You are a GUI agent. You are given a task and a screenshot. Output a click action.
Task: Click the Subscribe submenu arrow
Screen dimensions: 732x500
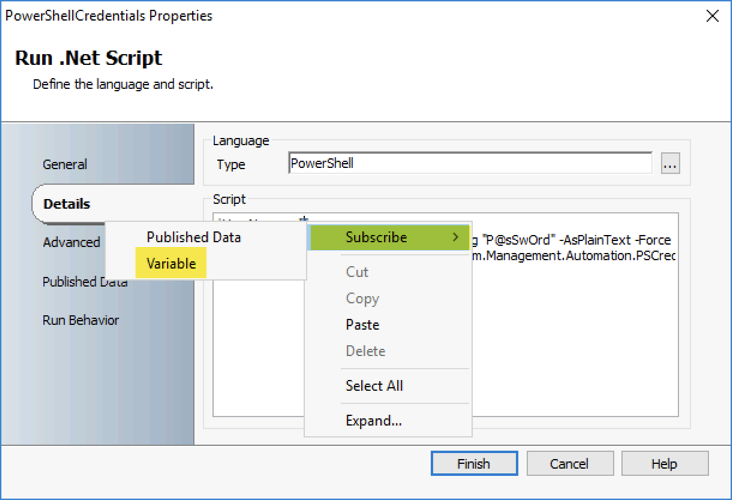point(456,237)
